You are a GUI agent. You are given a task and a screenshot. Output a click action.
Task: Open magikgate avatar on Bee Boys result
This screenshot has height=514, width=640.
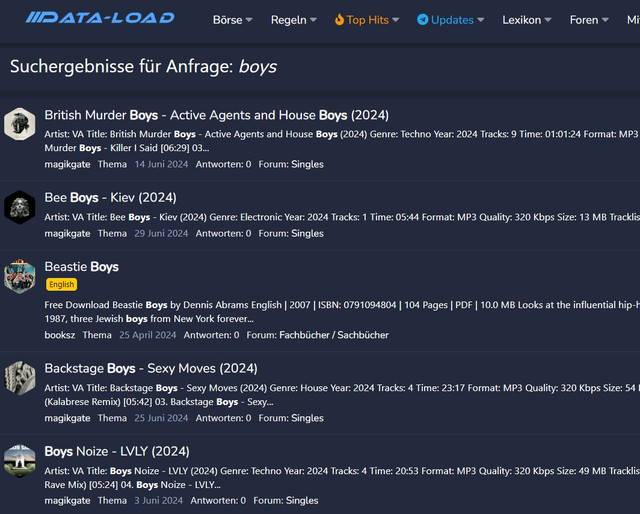point(20,207)
